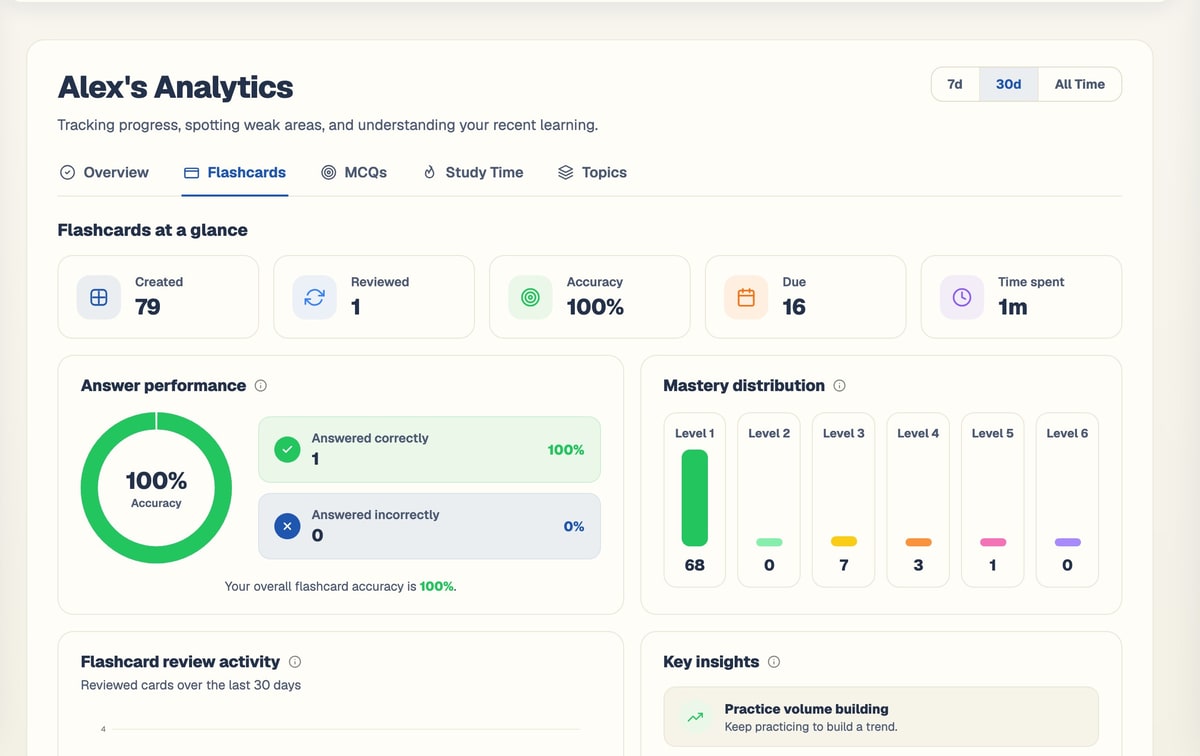
Task: Click the "Level 6" label
Action: click(x=1067, y=433)
